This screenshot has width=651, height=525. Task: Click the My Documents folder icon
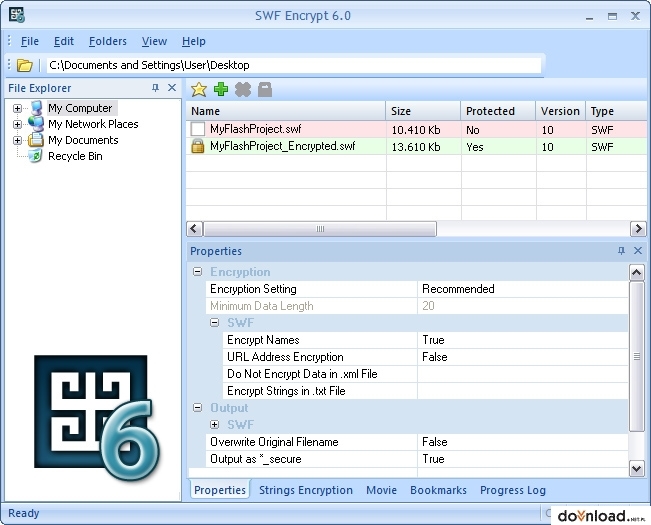(36, 140)
